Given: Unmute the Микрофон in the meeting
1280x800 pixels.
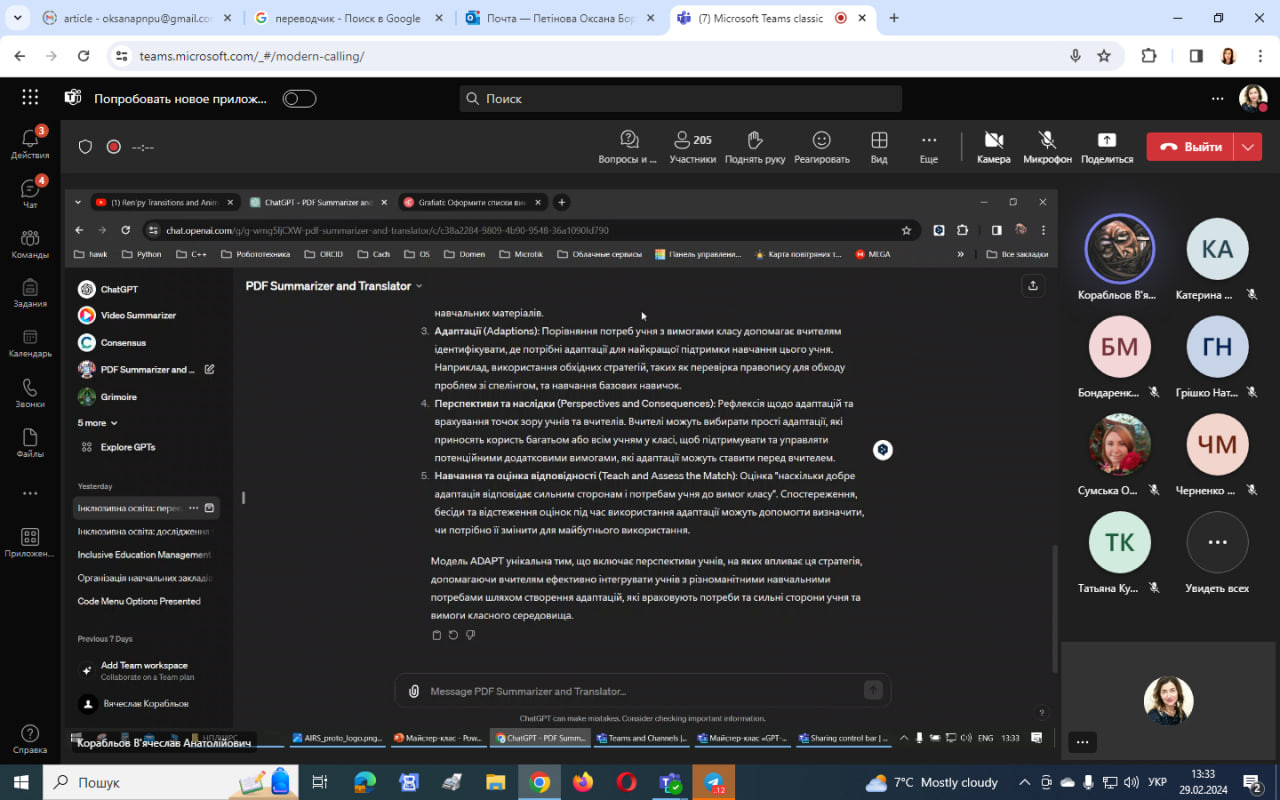Looking at the screenshot, I should tap(1047, 147).
